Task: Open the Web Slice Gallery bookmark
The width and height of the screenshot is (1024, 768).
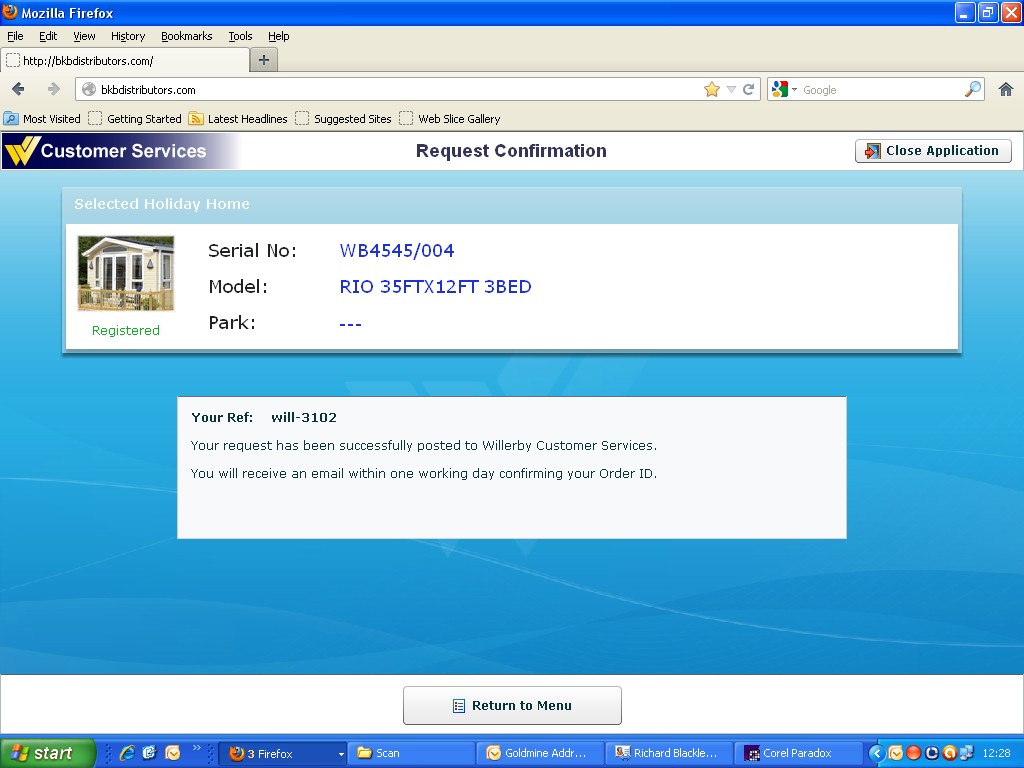Action: click(x=450, y=119)
